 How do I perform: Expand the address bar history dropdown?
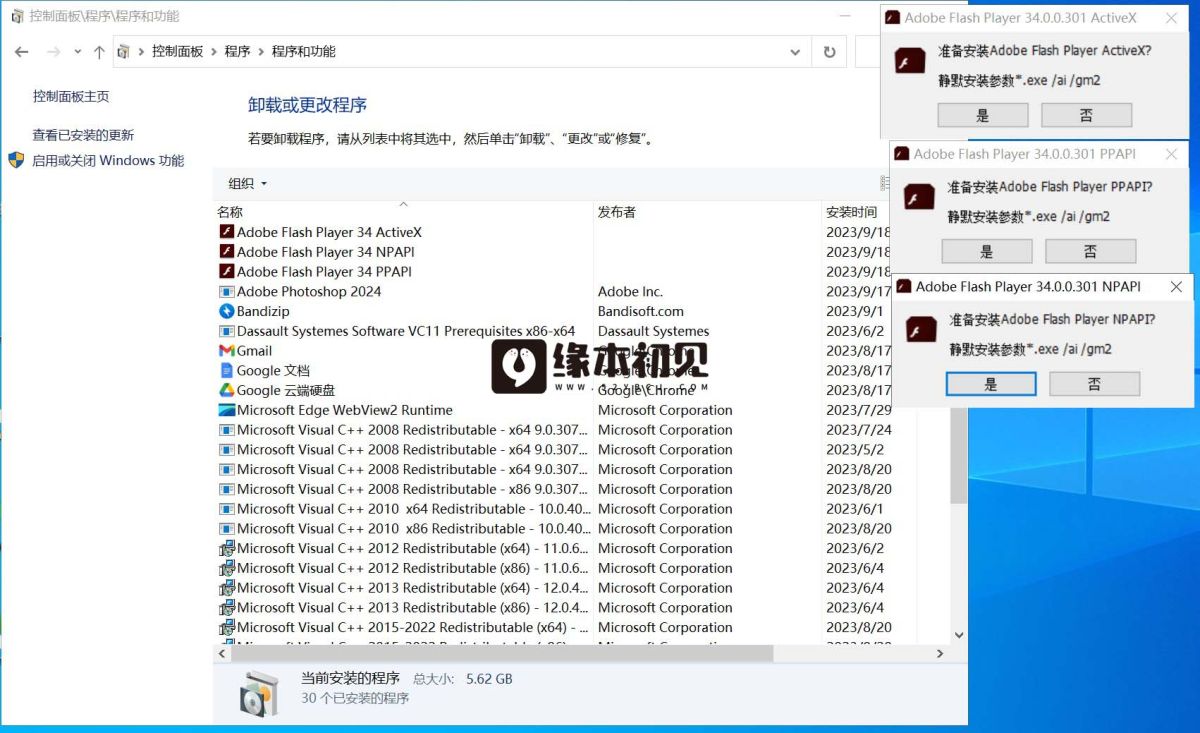796,52
